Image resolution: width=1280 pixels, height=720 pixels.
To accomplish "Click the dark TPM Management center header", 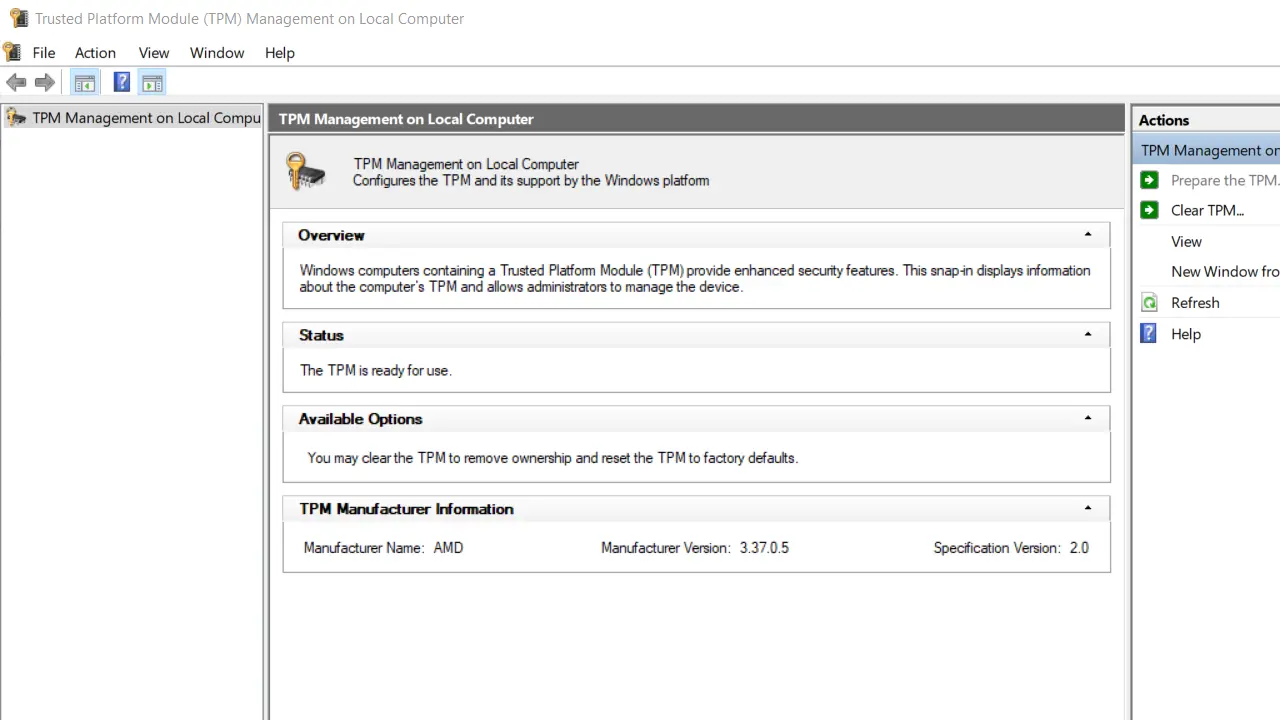I will point(697,119).
